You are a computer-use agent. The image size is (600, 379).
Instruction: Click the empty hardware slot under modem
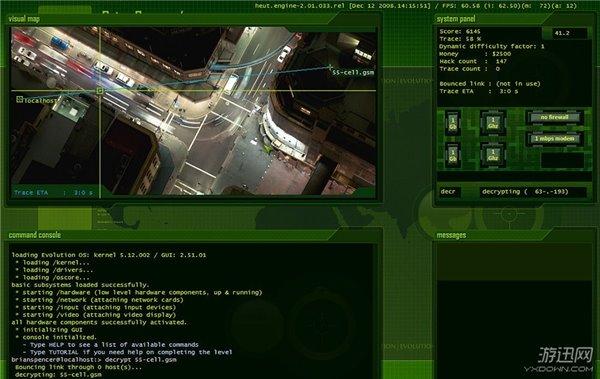(x=562, y=160)
